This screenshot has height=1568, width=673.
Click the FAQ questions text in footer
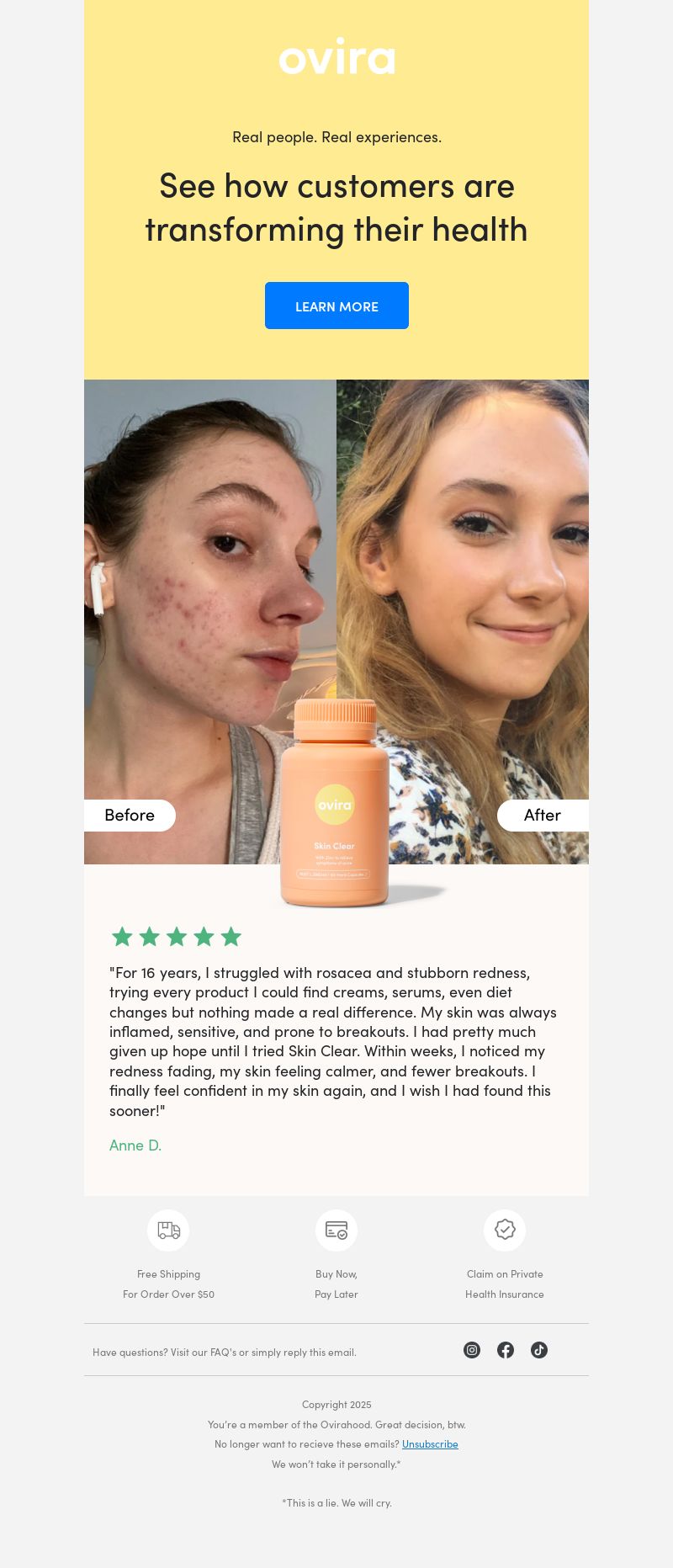(225, 1353)
